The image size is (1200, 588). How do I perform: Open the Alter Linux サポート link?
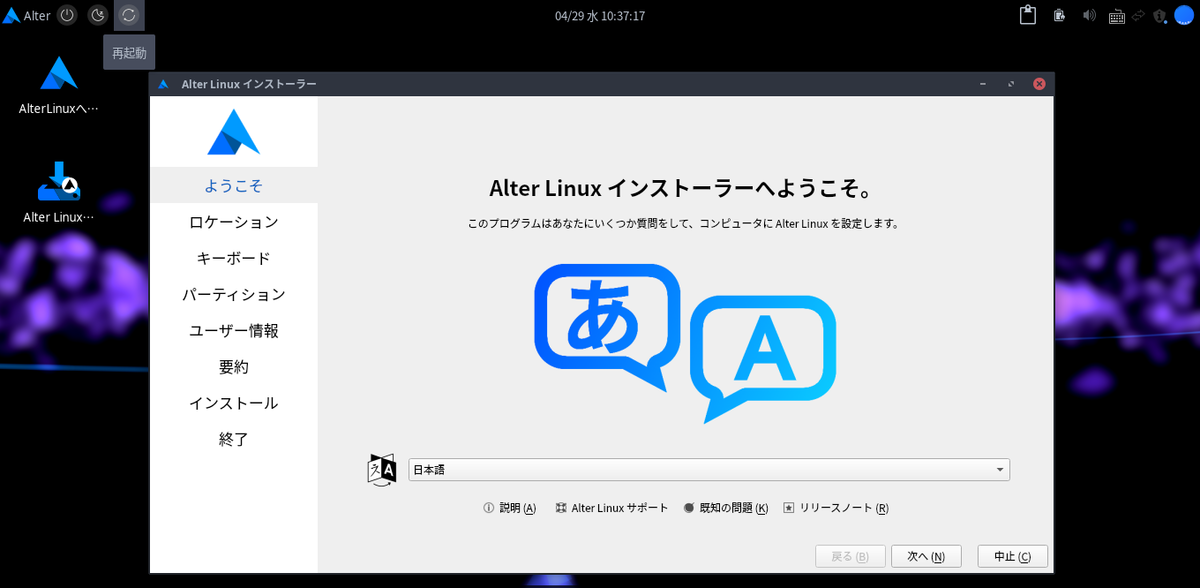(x=612, y=508)
